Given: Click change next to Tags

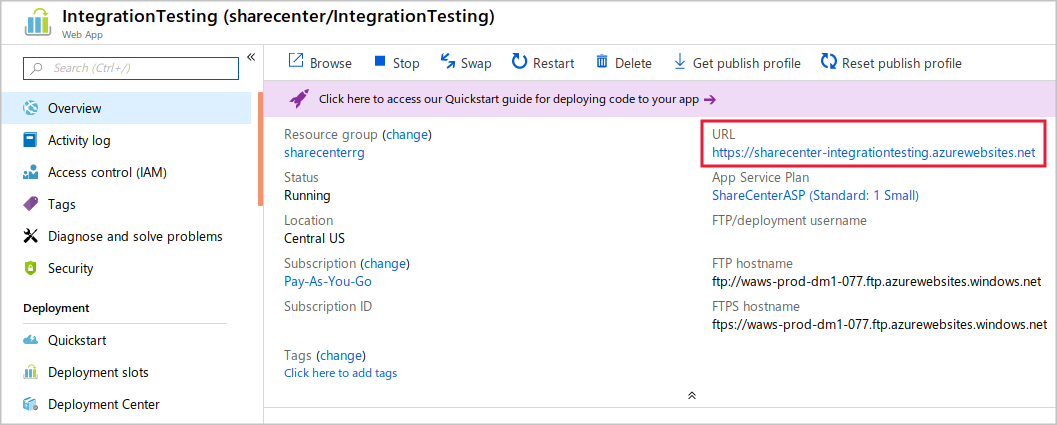Looking at the screenshot, I should [x=341, y=355].
